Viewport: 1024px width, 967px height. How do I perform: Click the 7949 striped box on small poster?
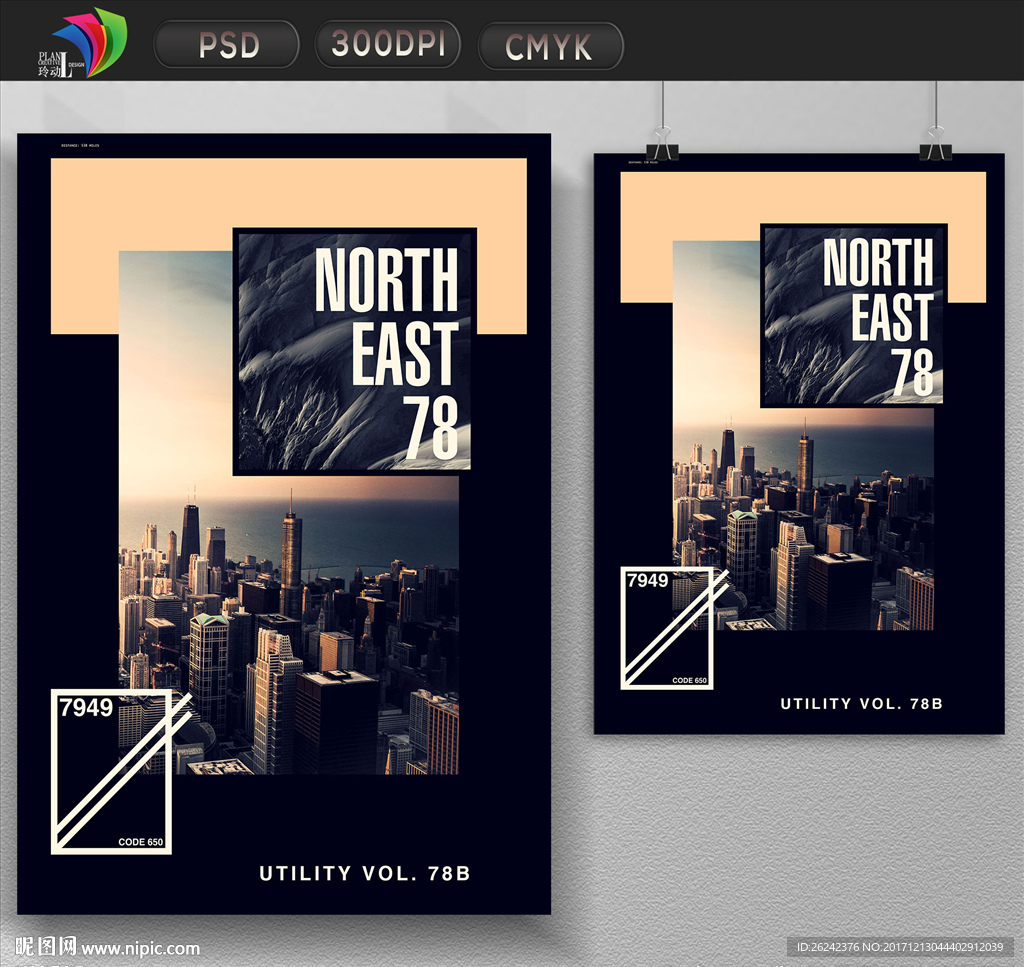(x=667, y=628)
